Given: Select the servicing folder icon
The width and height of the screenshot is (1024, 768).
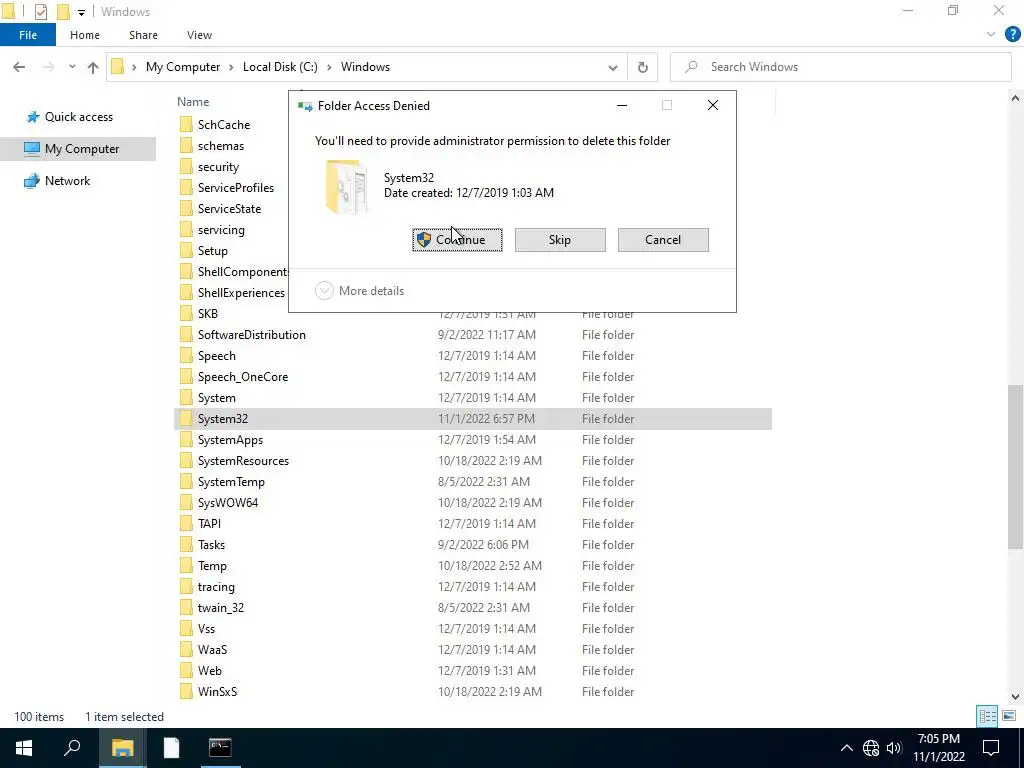Looking at the screenshot, I should (186, 230).
